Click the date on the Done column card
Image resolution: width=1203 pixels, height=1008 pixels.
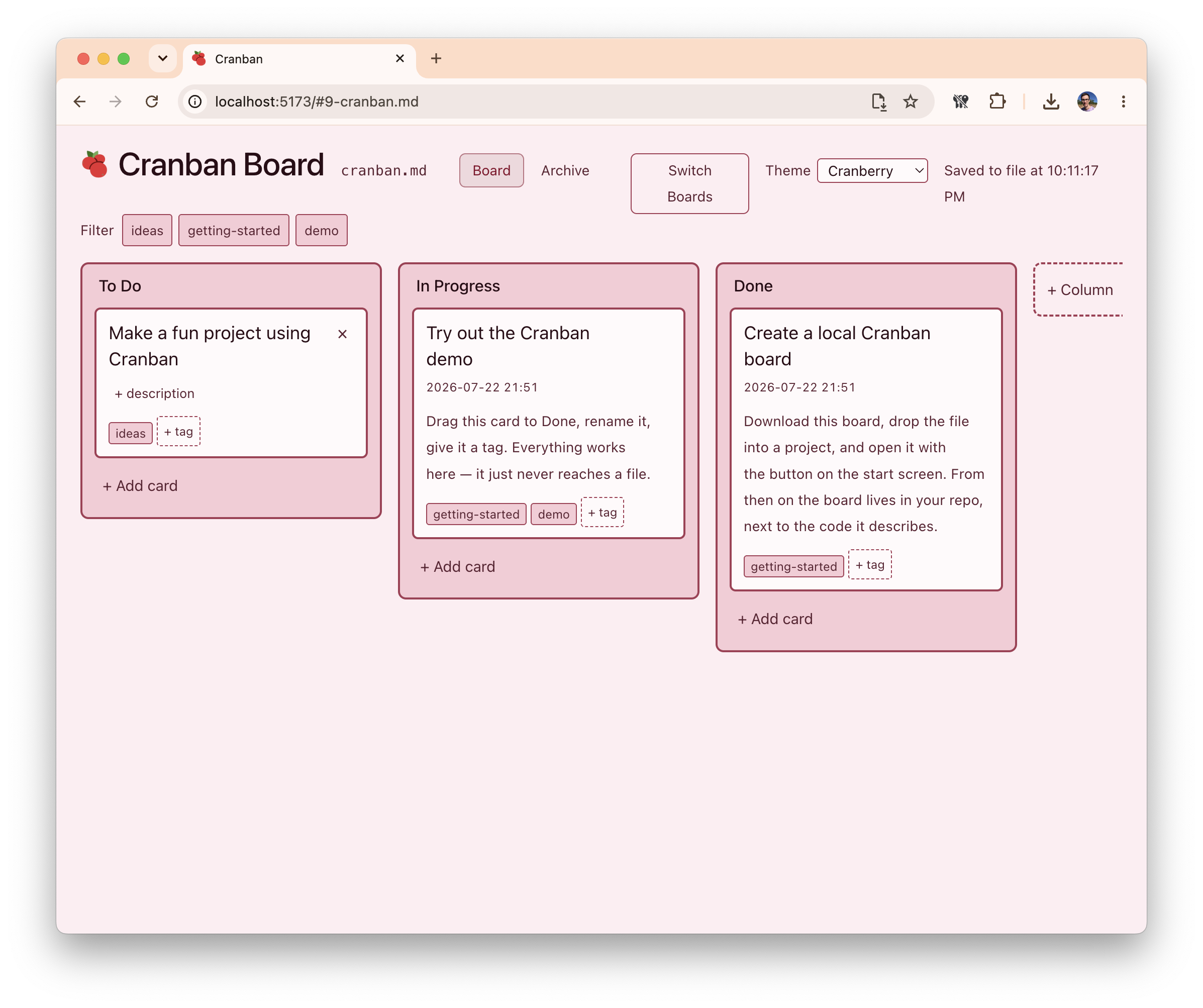point(799,387)
